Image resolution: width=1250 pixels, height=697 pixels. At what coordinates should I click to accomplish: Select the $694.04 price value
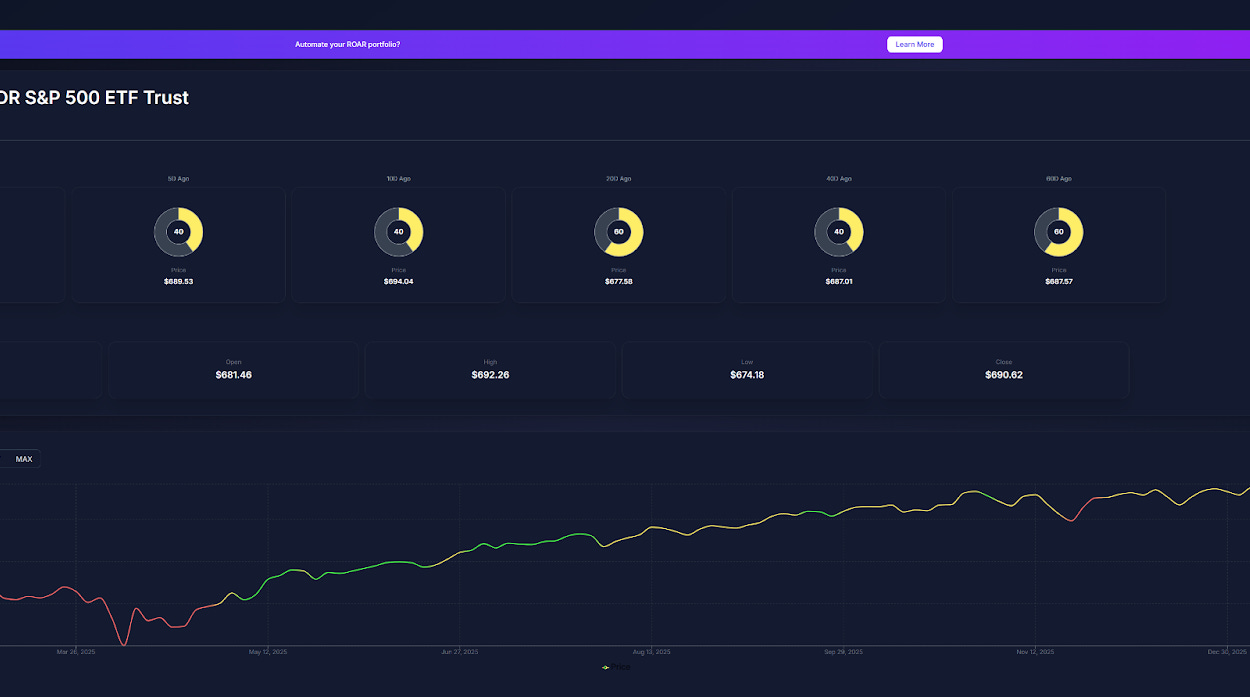point(399,282)
